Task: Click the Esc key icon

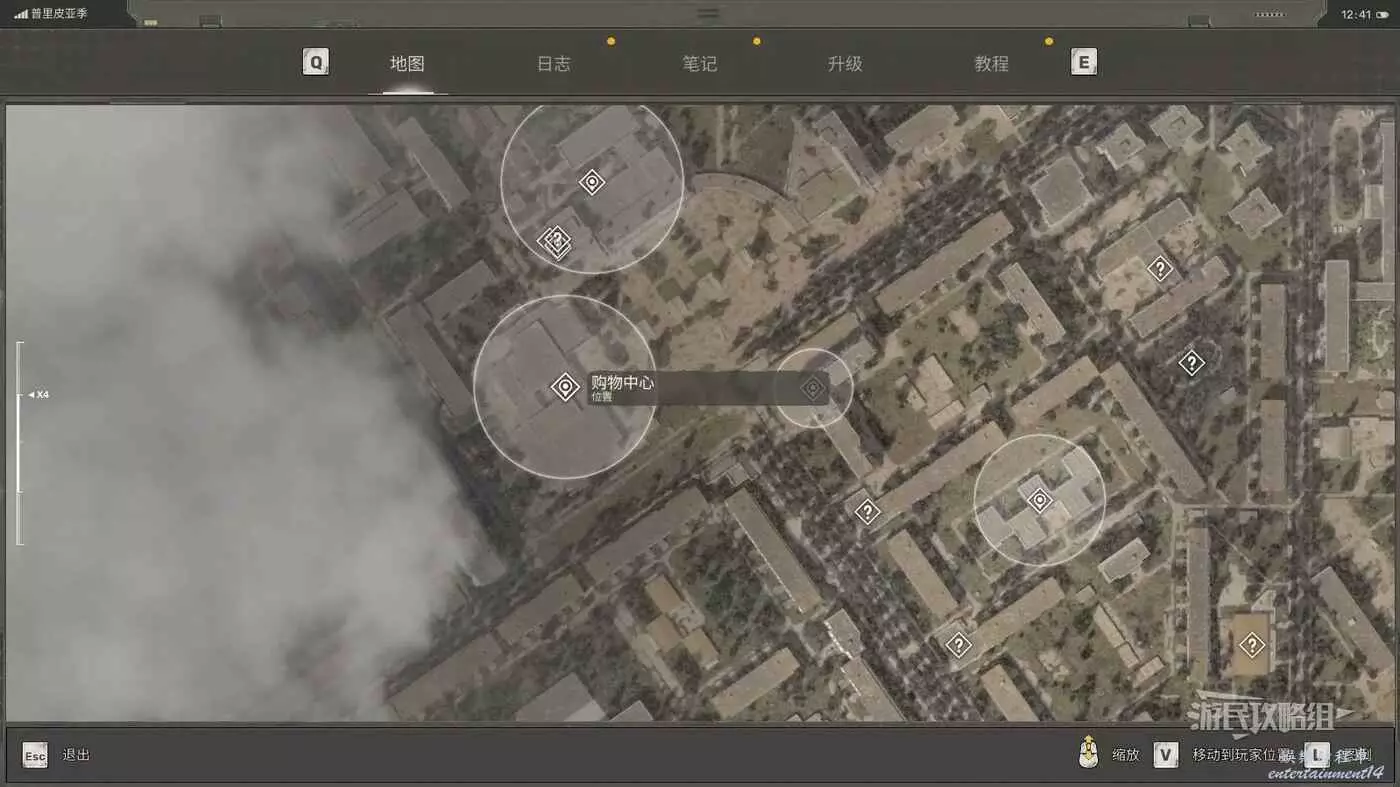Action: [35, 755]
